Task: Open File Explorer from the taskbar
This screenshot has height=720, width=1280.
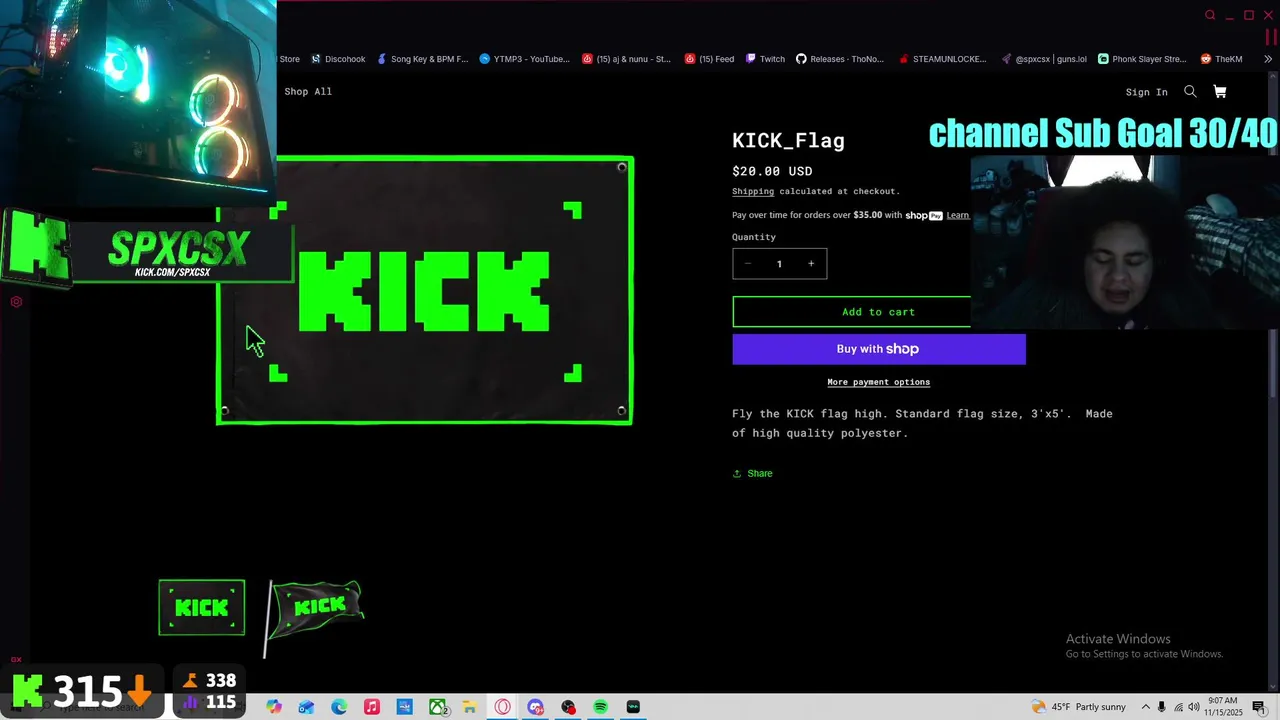Action: point(469,707)
